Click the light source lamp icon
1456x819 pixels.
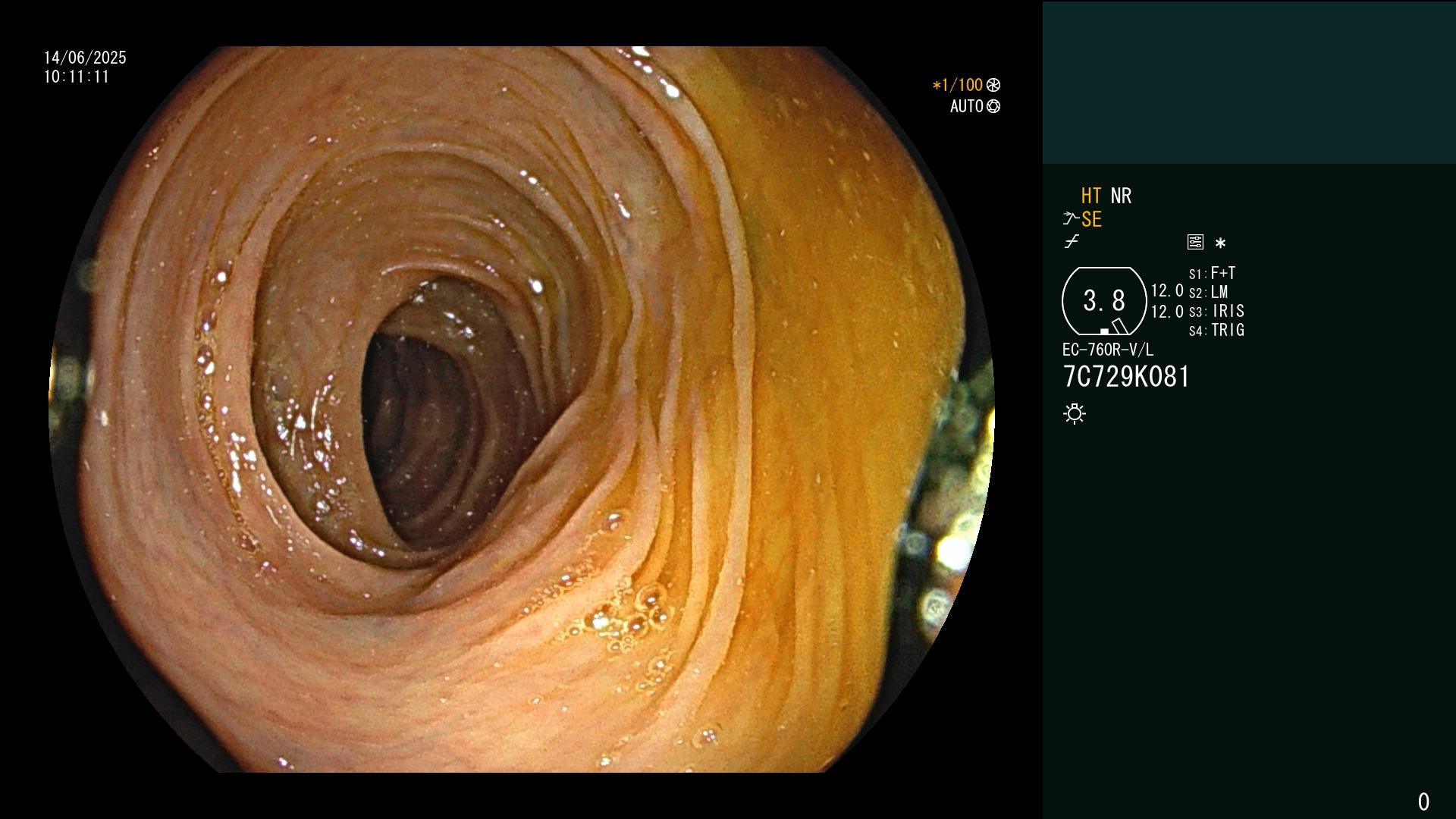(x=1075, y=414)
